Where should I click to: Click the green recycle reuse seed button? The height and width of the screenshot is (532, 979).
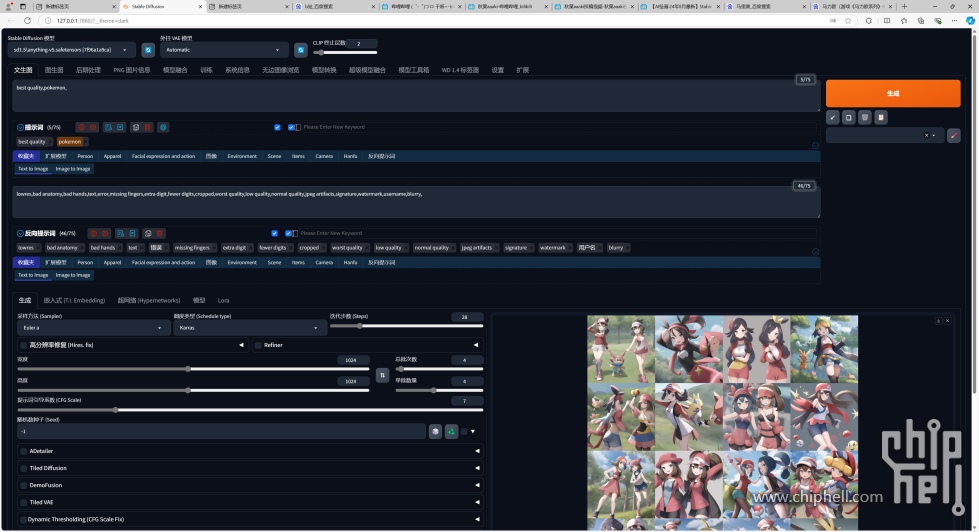click(x=451, y=431)
